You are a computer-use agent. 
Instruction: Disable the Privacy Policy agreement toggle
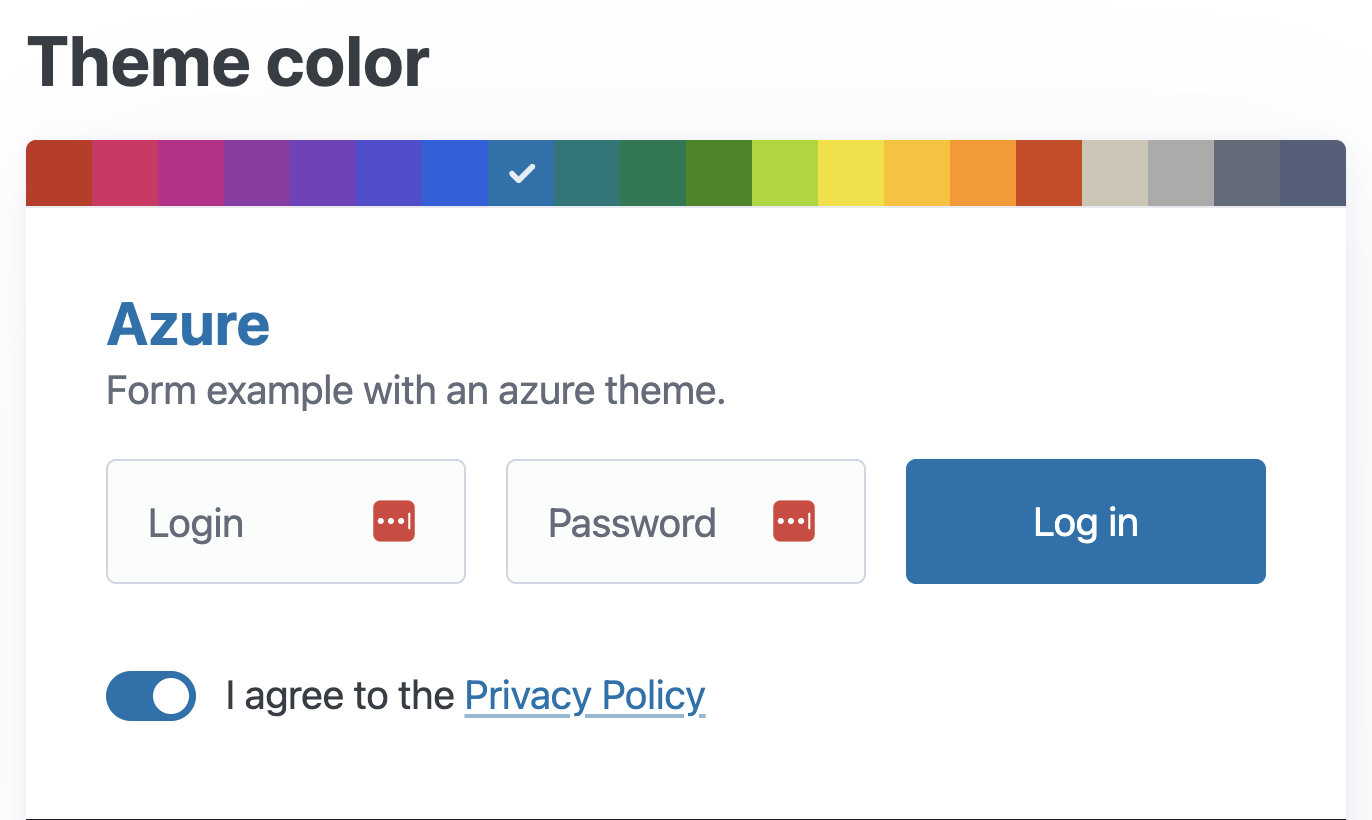pos(151,695)
